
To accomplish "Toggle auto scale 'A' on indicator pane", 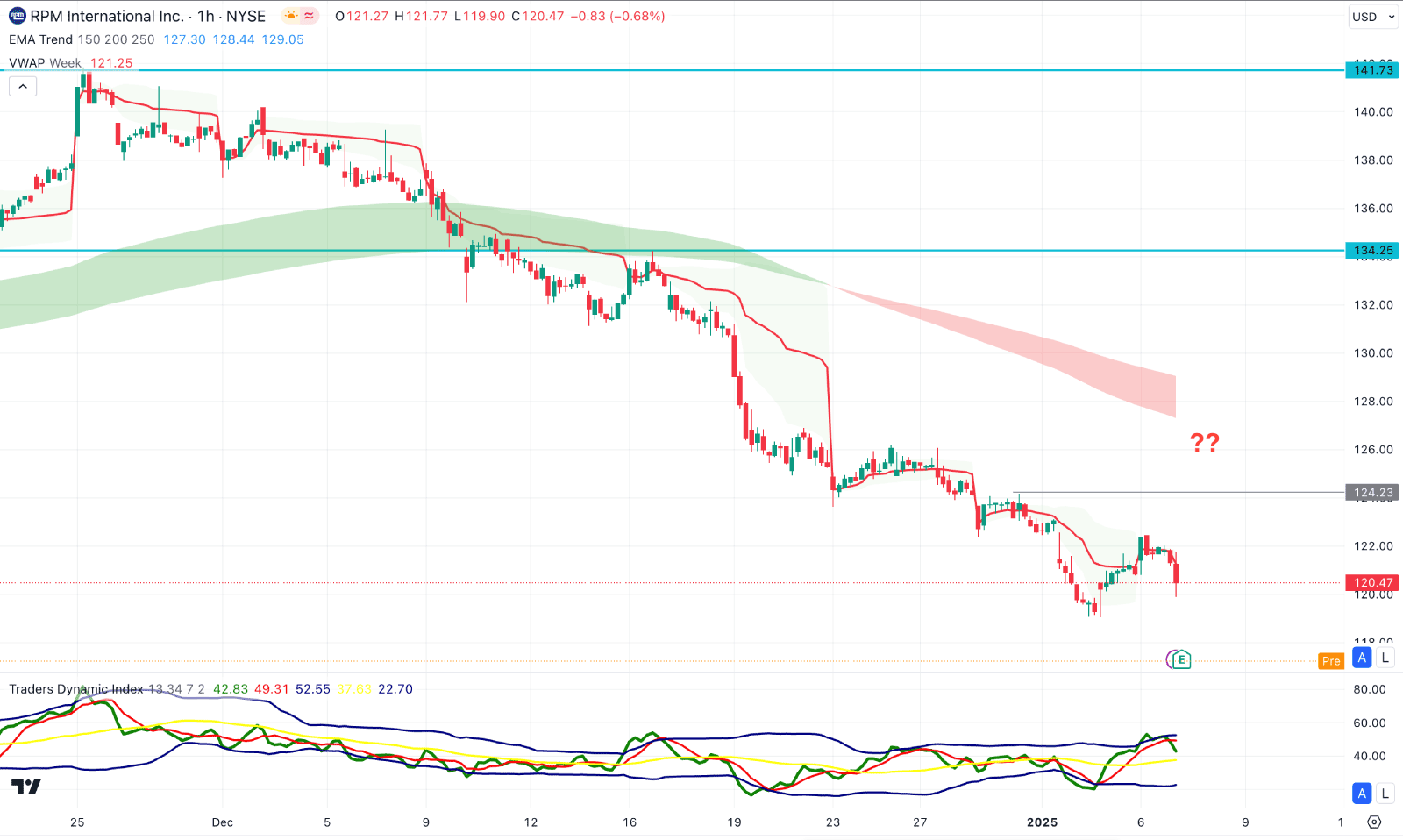I will (x=1362, y=794).
